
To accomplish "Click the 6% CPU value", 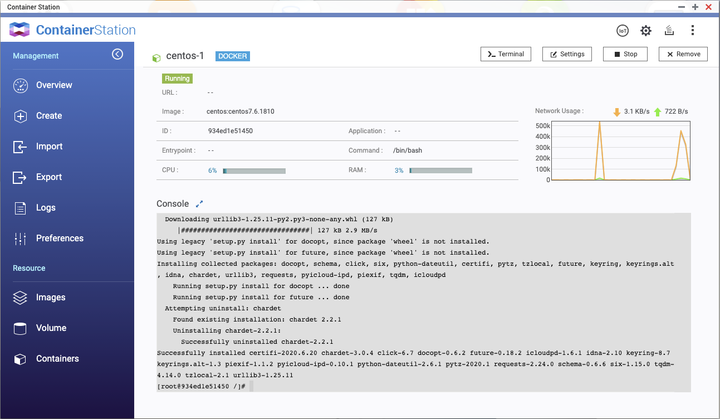I will click(x=212, y=170).
